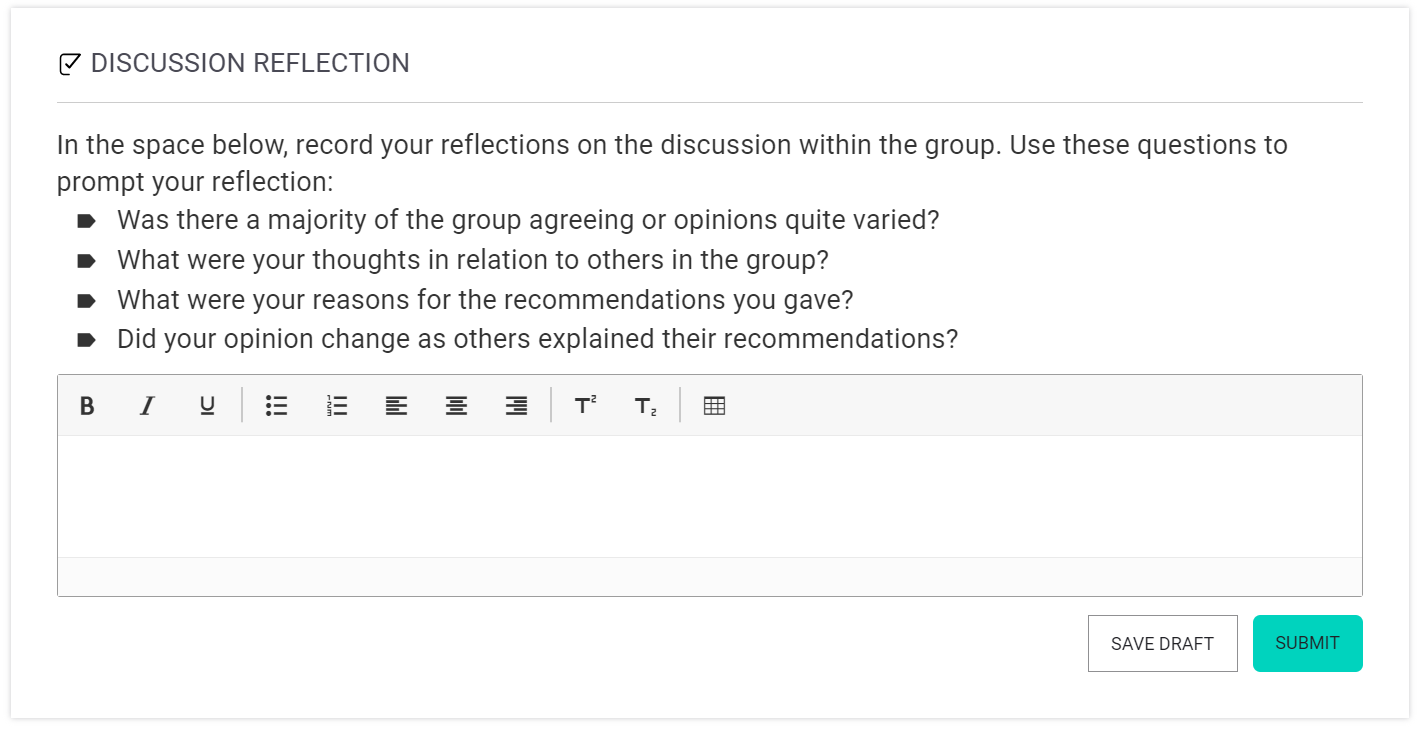
Task: Enable subscript formatting
Action: point(645,406)
